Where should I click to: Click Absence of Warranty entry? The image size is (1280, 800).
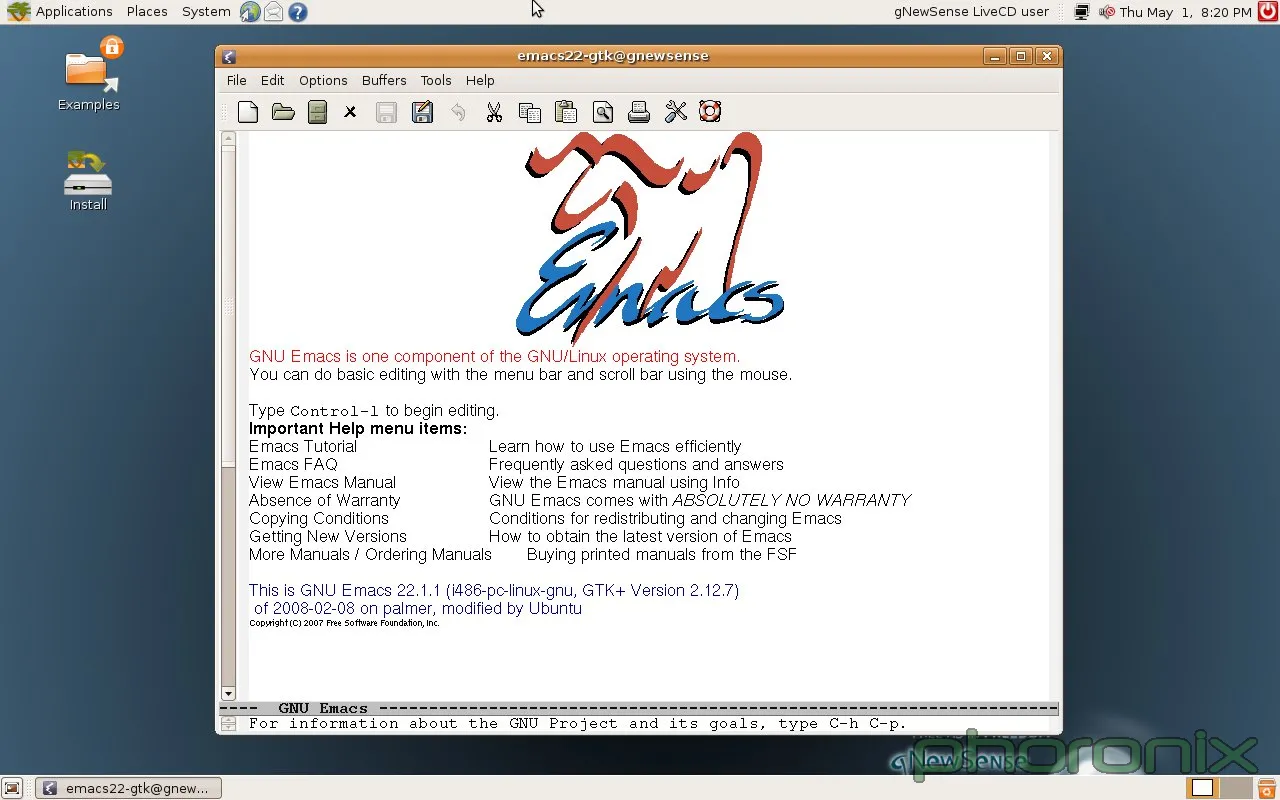tap(324, 500)
